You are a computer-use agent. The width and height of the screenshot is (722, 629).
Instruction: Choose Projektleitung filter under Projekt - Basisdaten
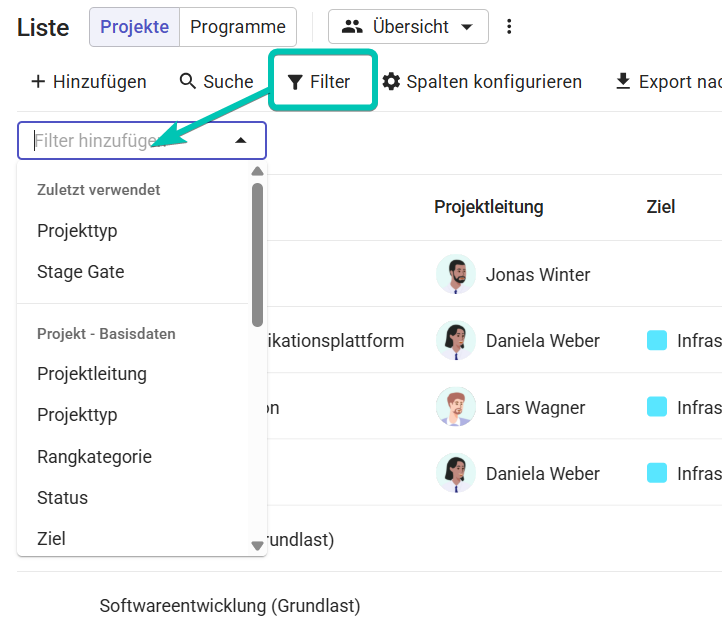click(92, 373)
